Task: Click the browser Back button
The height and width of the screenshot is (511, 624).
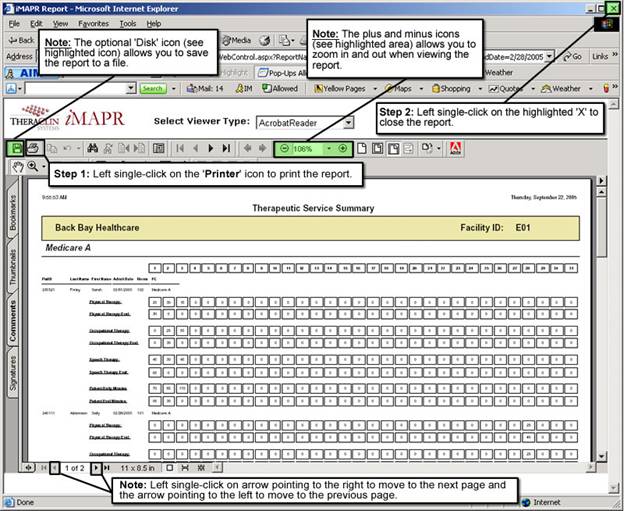Action: tap(22, 40)
